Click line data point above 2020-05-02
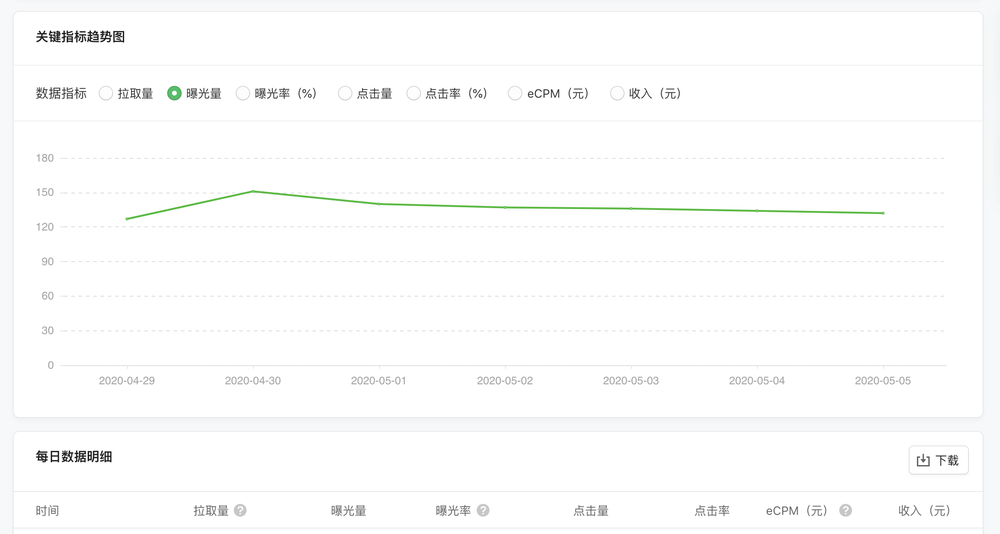This screenshot has width=1000, height=534. tap(505, 207)
